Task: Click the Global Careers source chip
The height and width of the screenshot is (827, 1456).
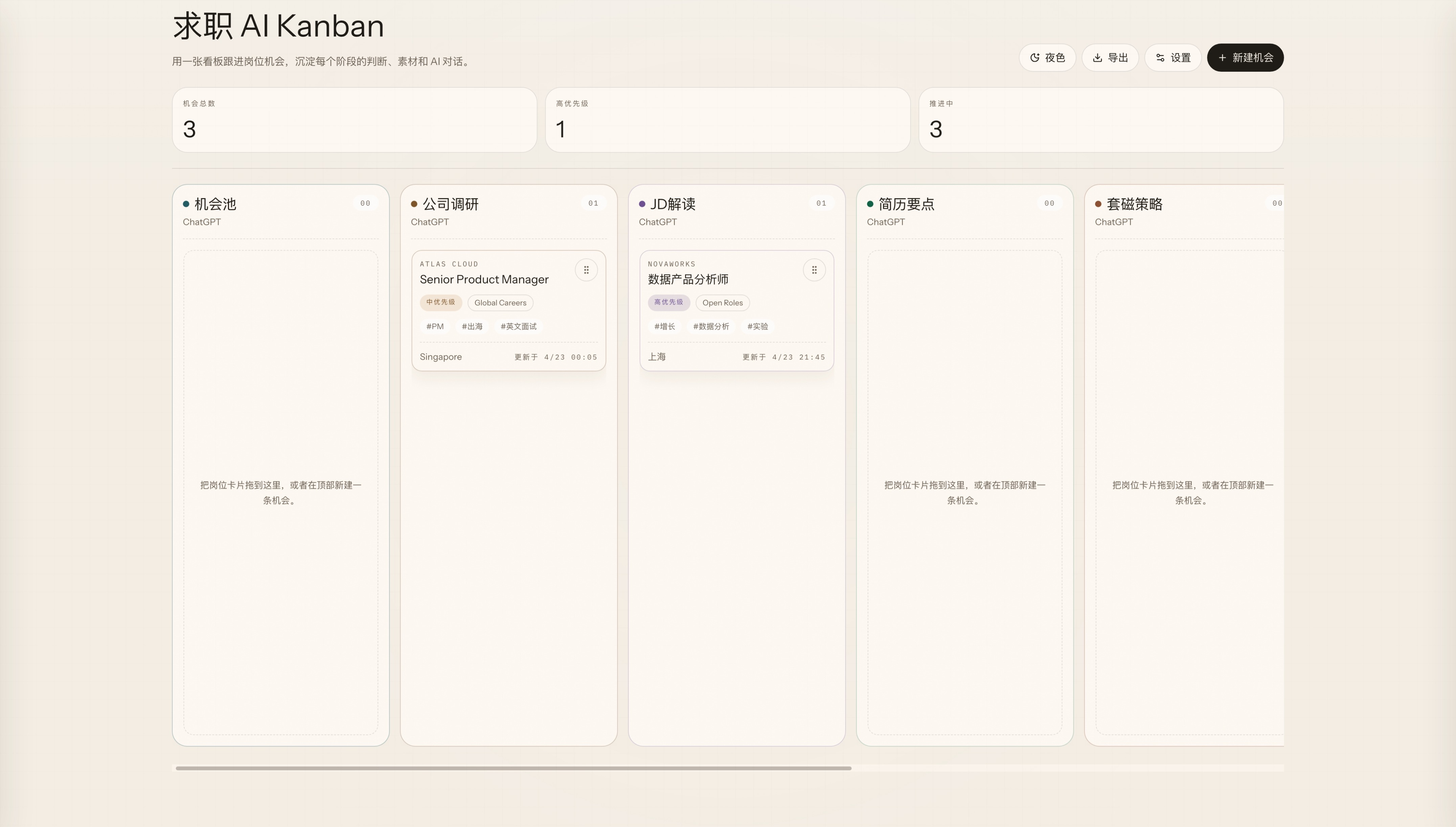Action: pos(500,303)
